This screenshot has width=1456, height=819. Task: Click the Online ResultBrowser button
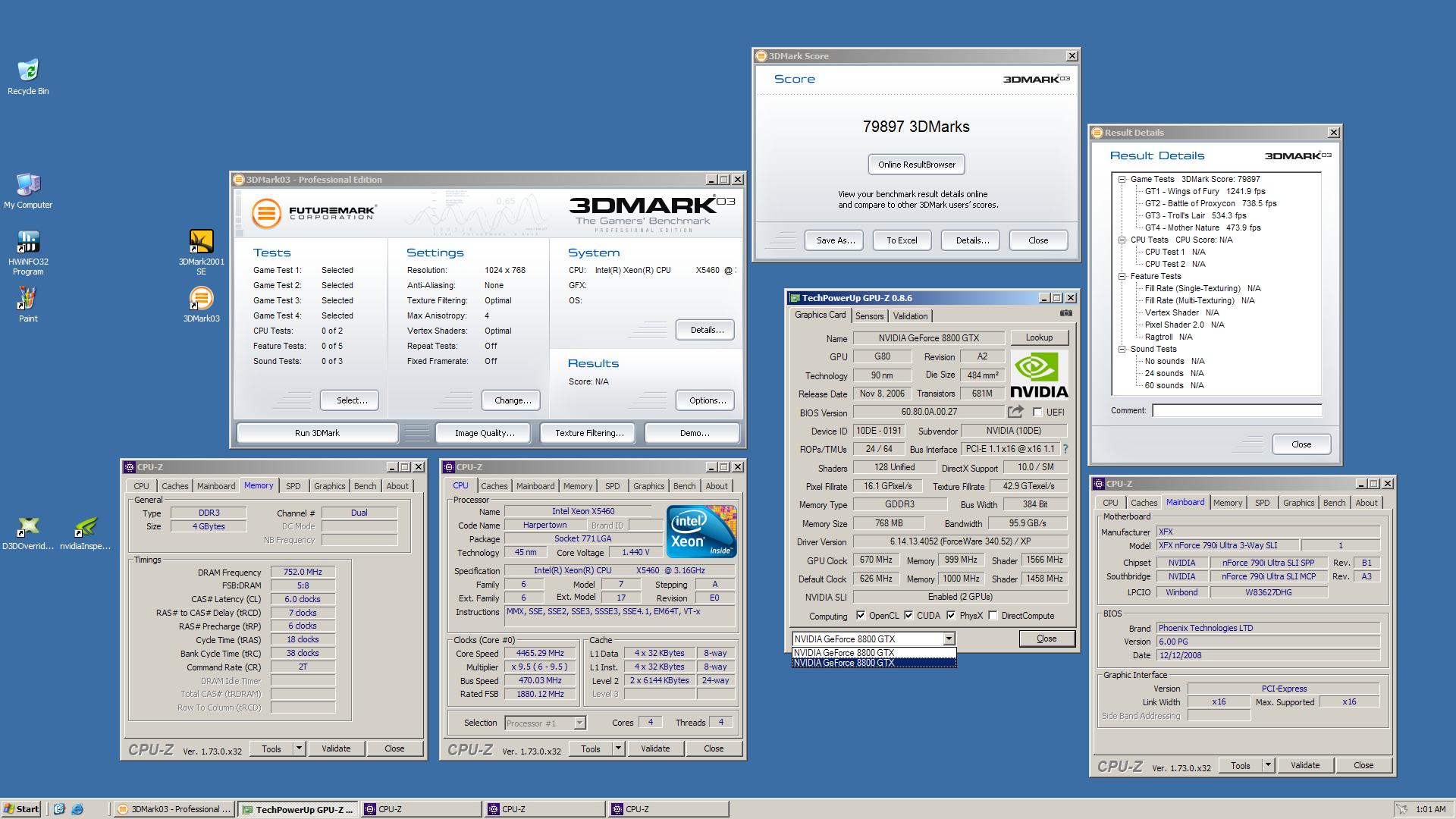click(916, 165)
